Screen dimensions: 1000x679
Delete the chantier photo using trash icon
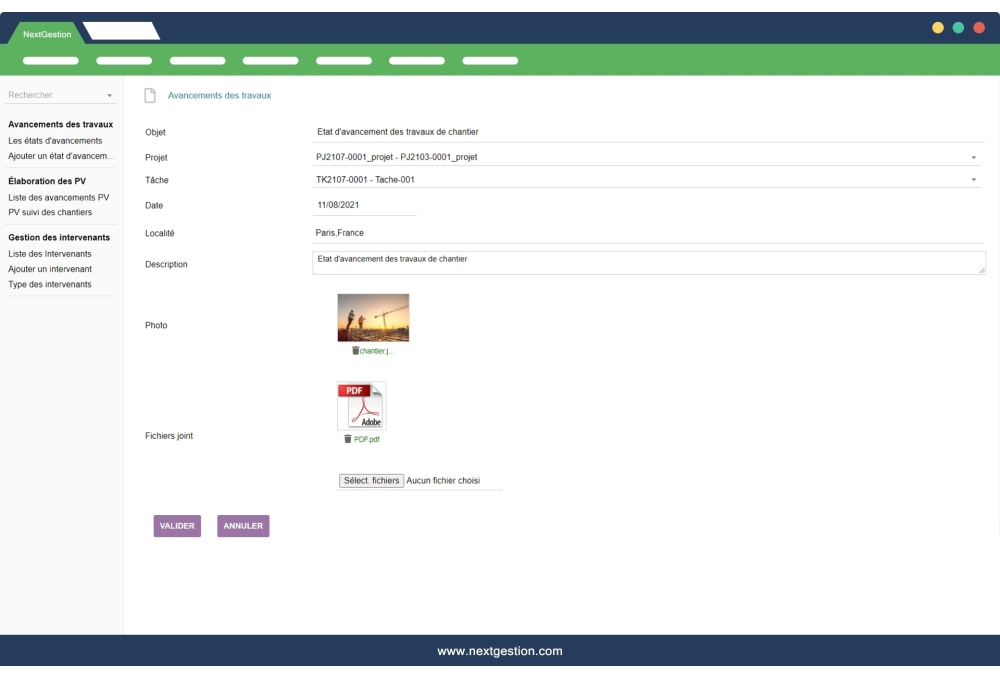coord(355,351)
